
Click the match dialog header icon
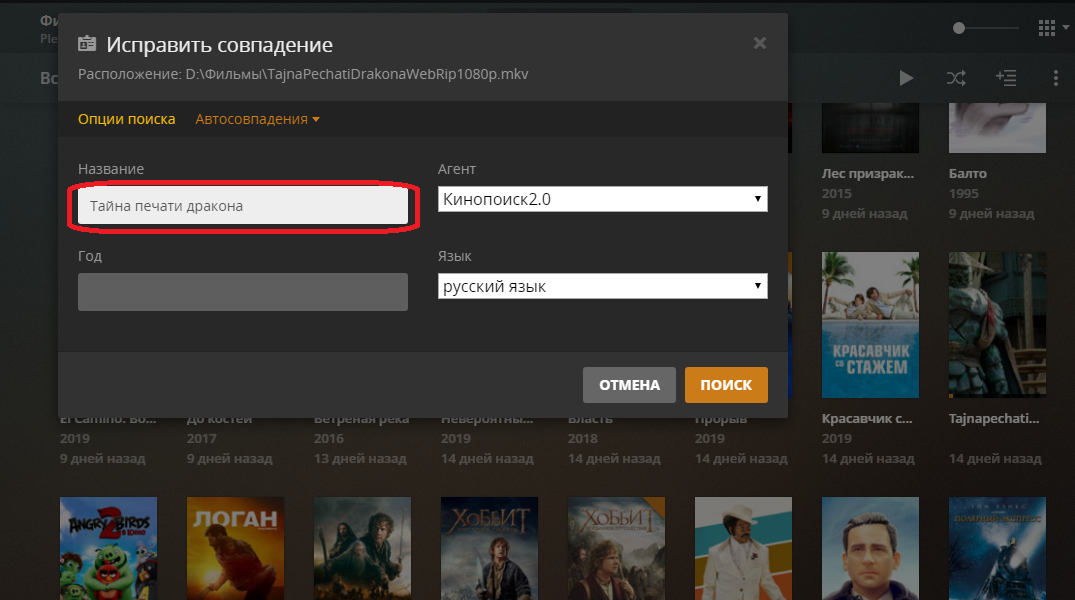click(x=88, y=44)
